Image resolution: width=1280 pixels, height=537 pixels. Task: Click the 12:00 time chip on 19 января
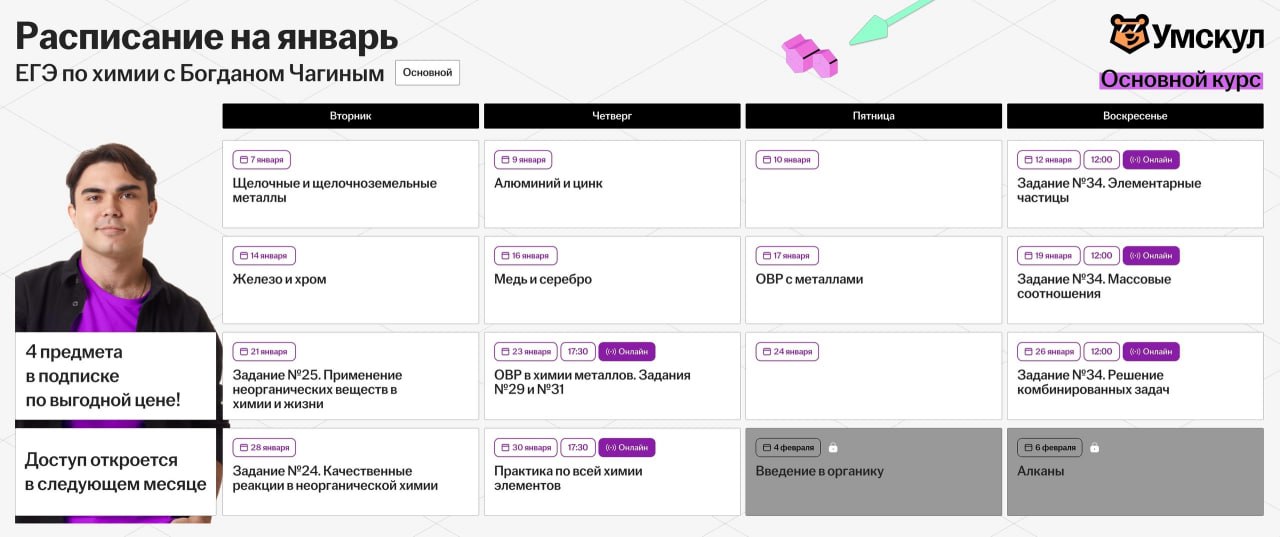click(1101, 256)
